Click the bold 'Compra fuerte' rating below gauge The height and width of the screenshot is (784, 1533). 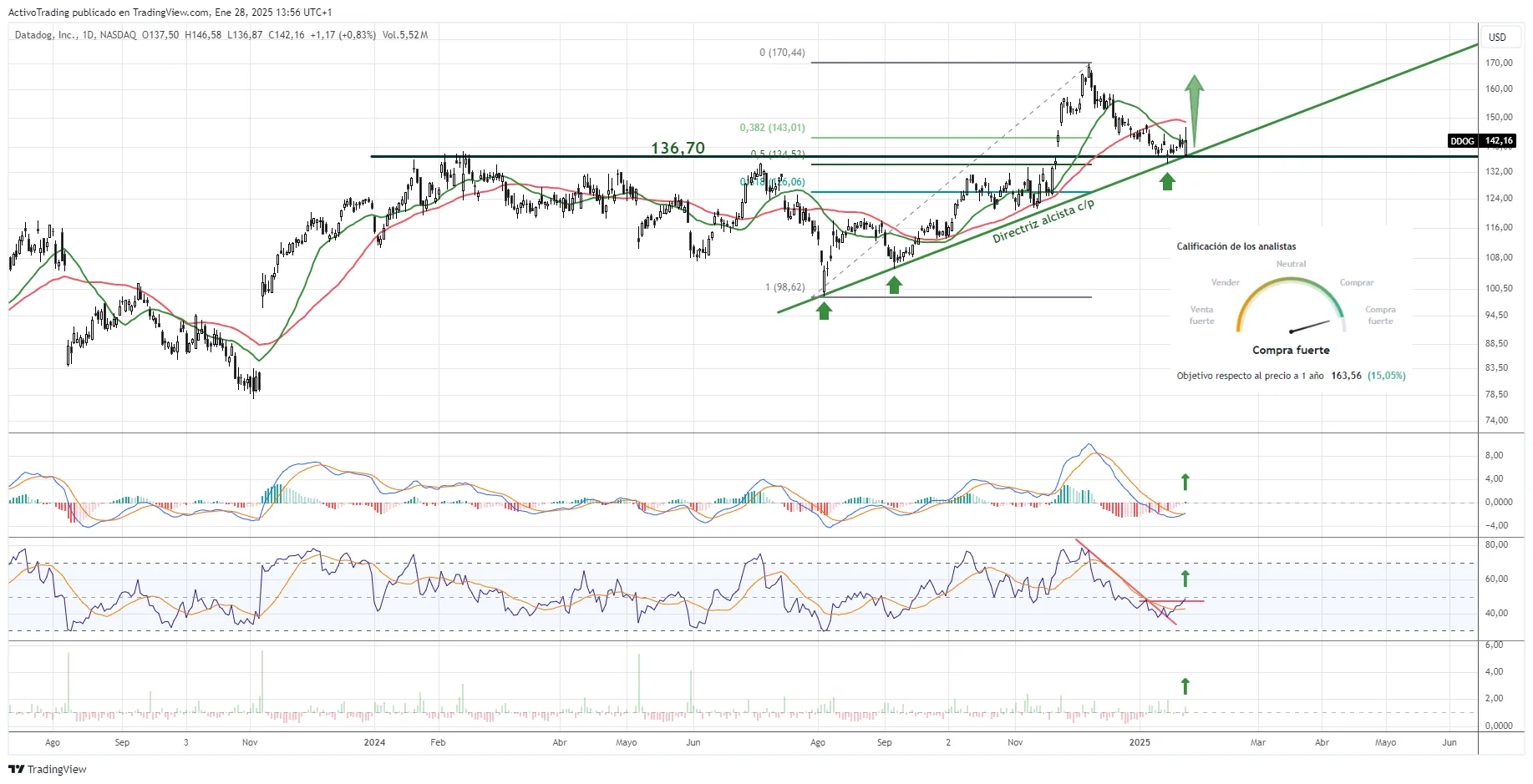coord(1291,351)
